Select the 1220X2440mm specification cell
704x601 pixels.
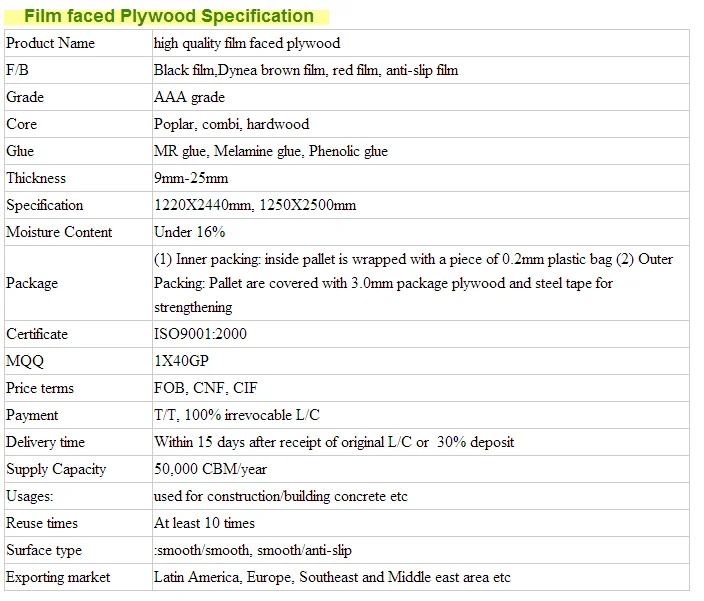(255, 205)
